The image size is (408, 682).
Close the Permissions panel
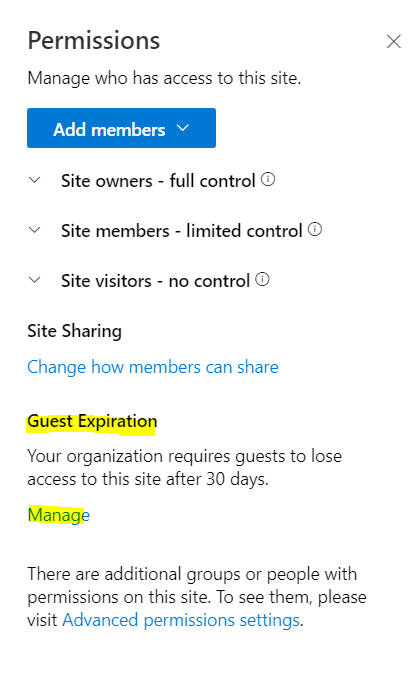coord(393,42)
